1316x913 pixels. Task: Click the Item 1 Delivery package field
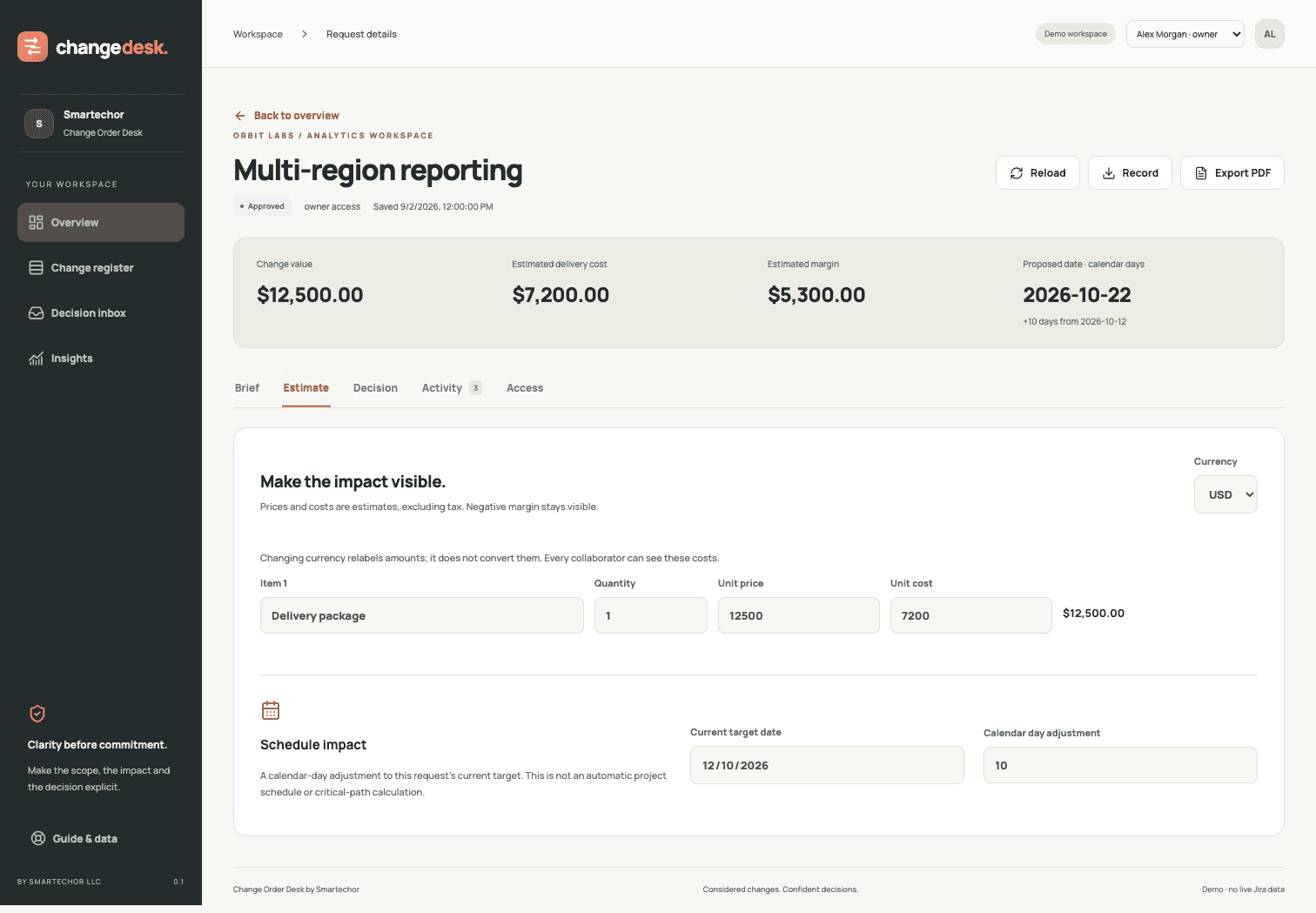coord(422,615)
